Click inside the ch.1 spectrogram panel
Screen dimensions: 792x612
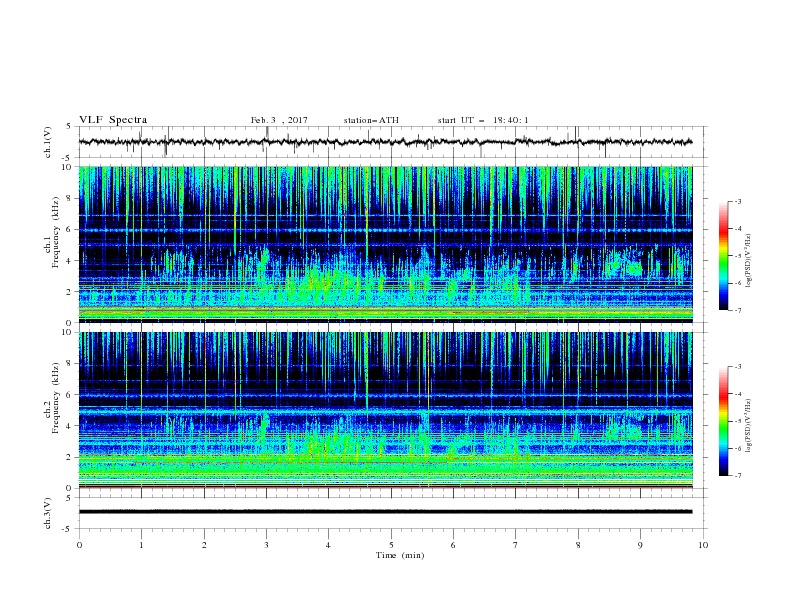(x=385, y=244)
